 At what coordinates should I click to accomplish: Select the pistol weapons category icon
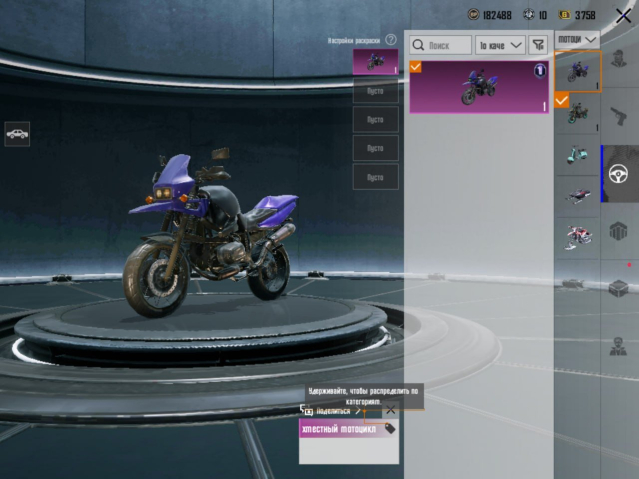(619, 116)
